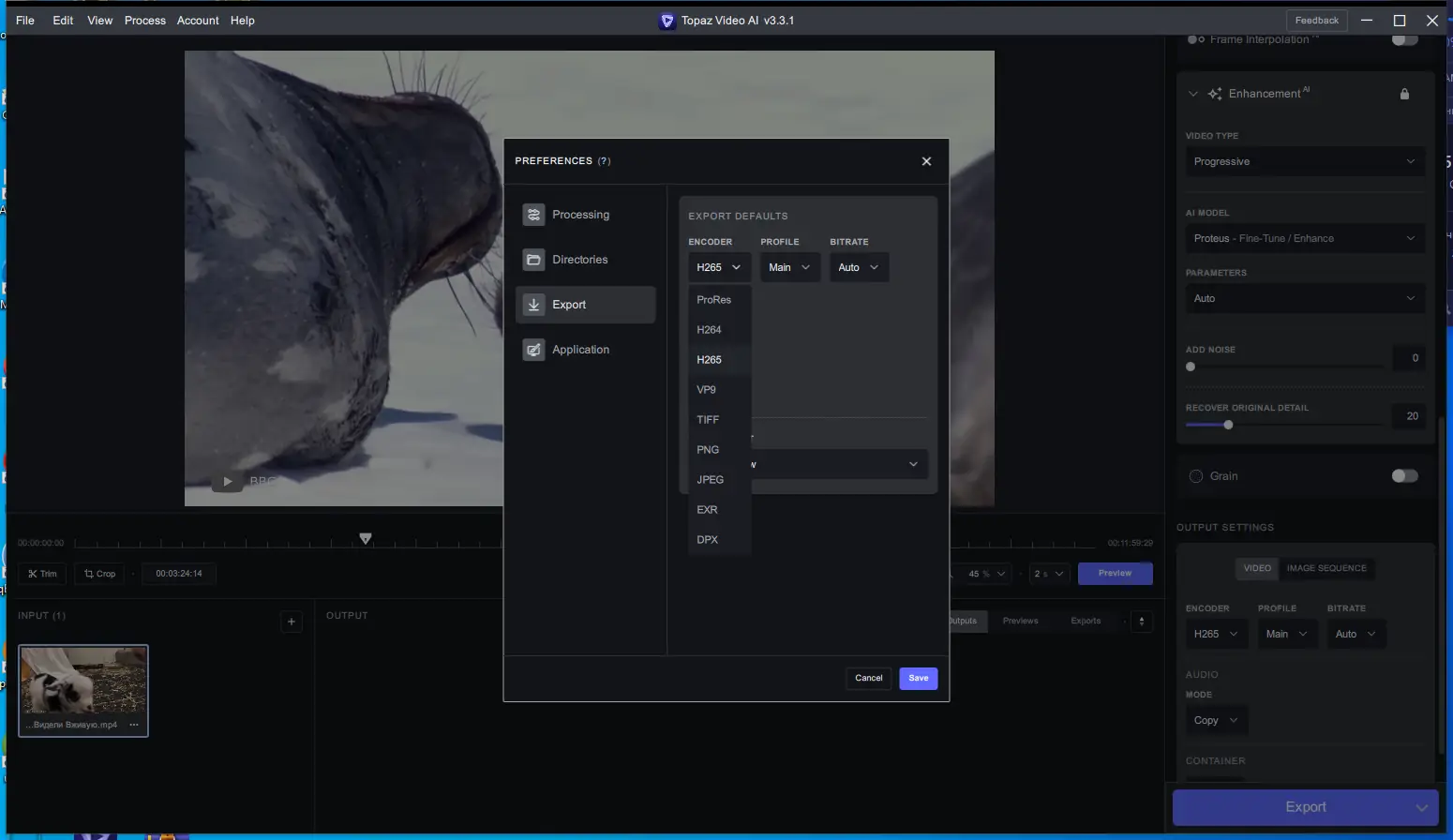Click the Enhancement sparkle icon

click(1215, 94)
